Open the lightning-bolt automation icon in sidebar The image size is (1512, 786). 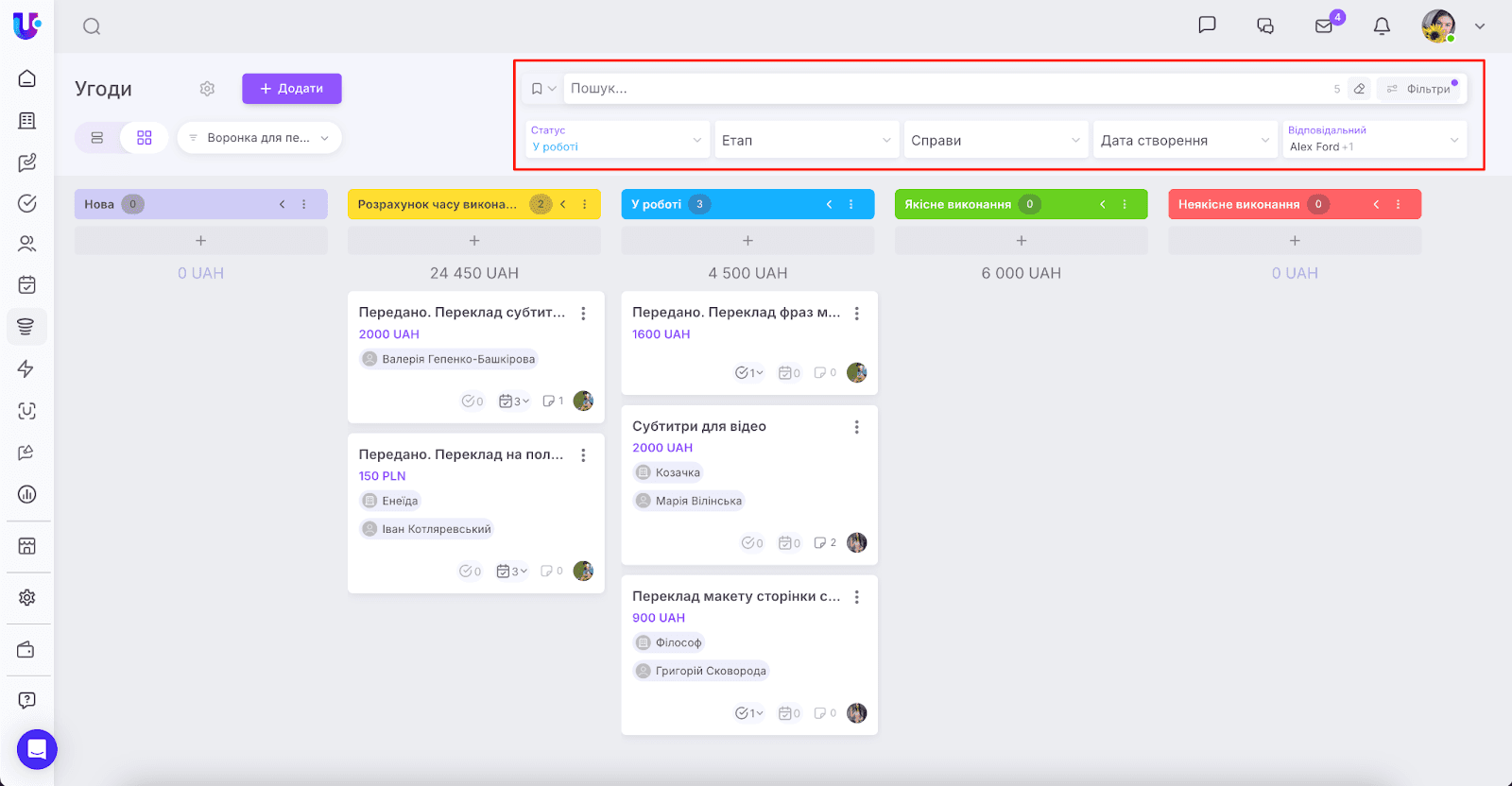[x=26, y=368]
